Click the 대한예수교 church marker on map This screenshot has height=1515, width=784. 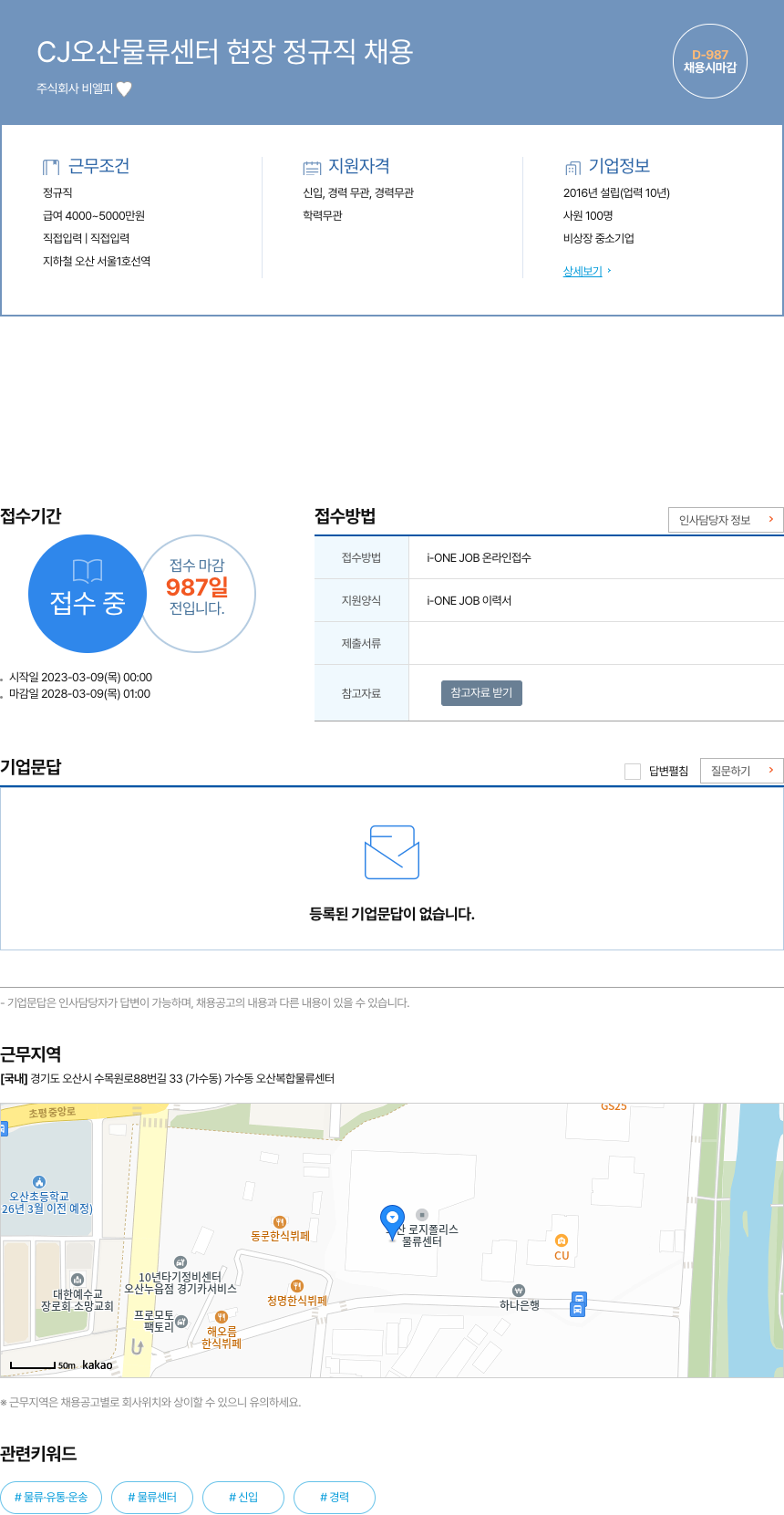[77, 1280]
